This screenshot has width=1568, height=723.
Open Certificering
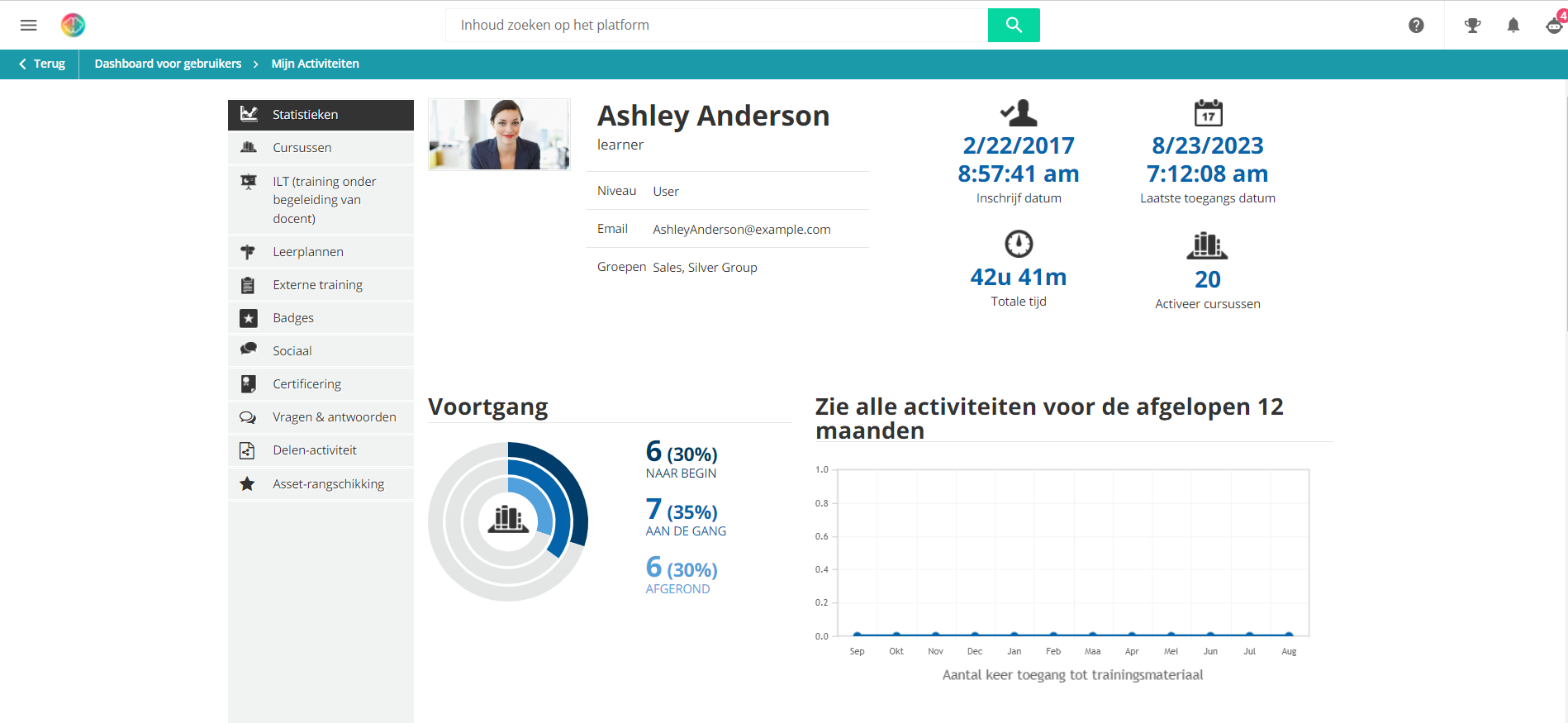tap(321, 384)
